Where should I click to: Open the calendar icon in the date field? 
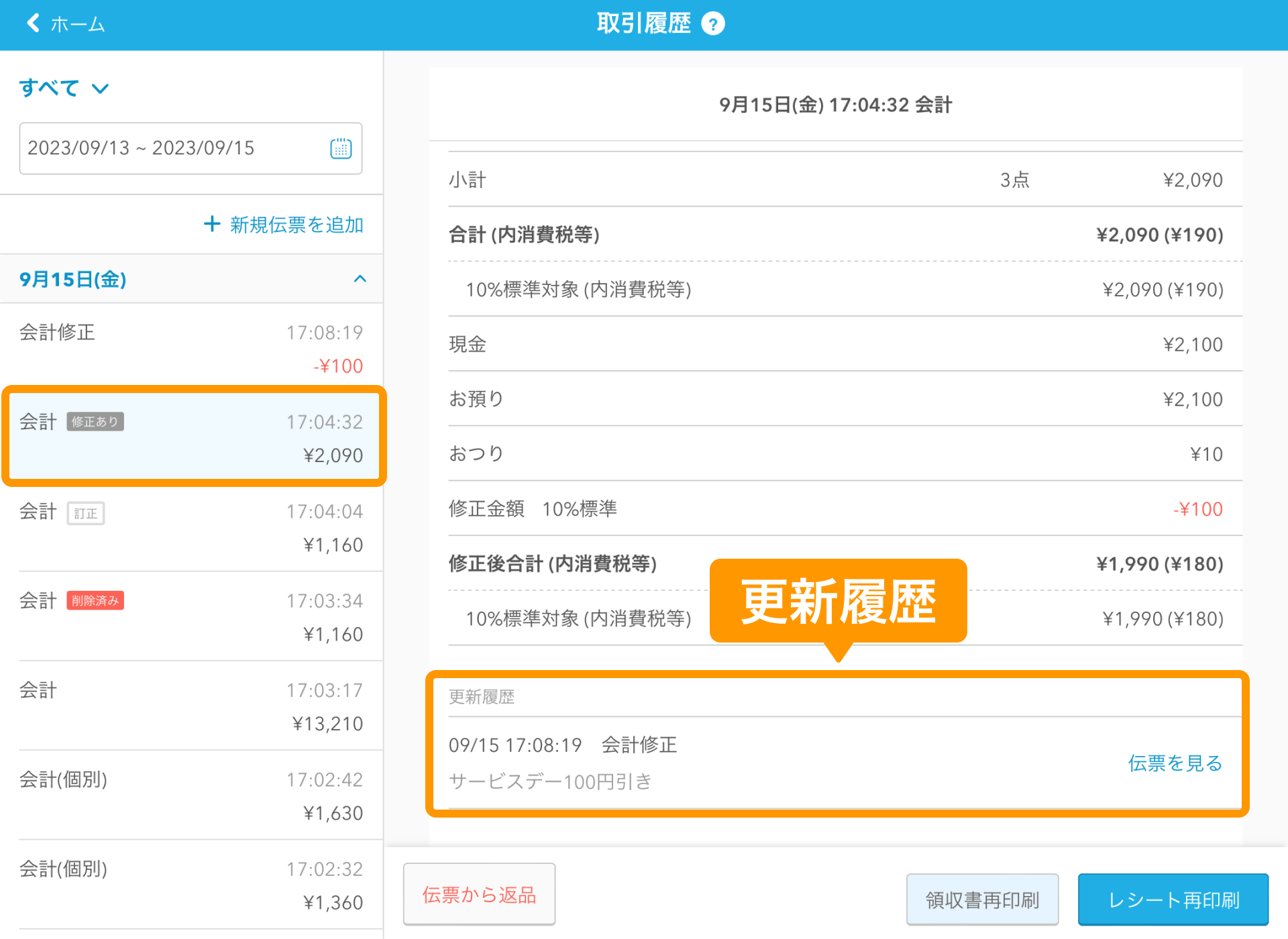tap(341, 148)
